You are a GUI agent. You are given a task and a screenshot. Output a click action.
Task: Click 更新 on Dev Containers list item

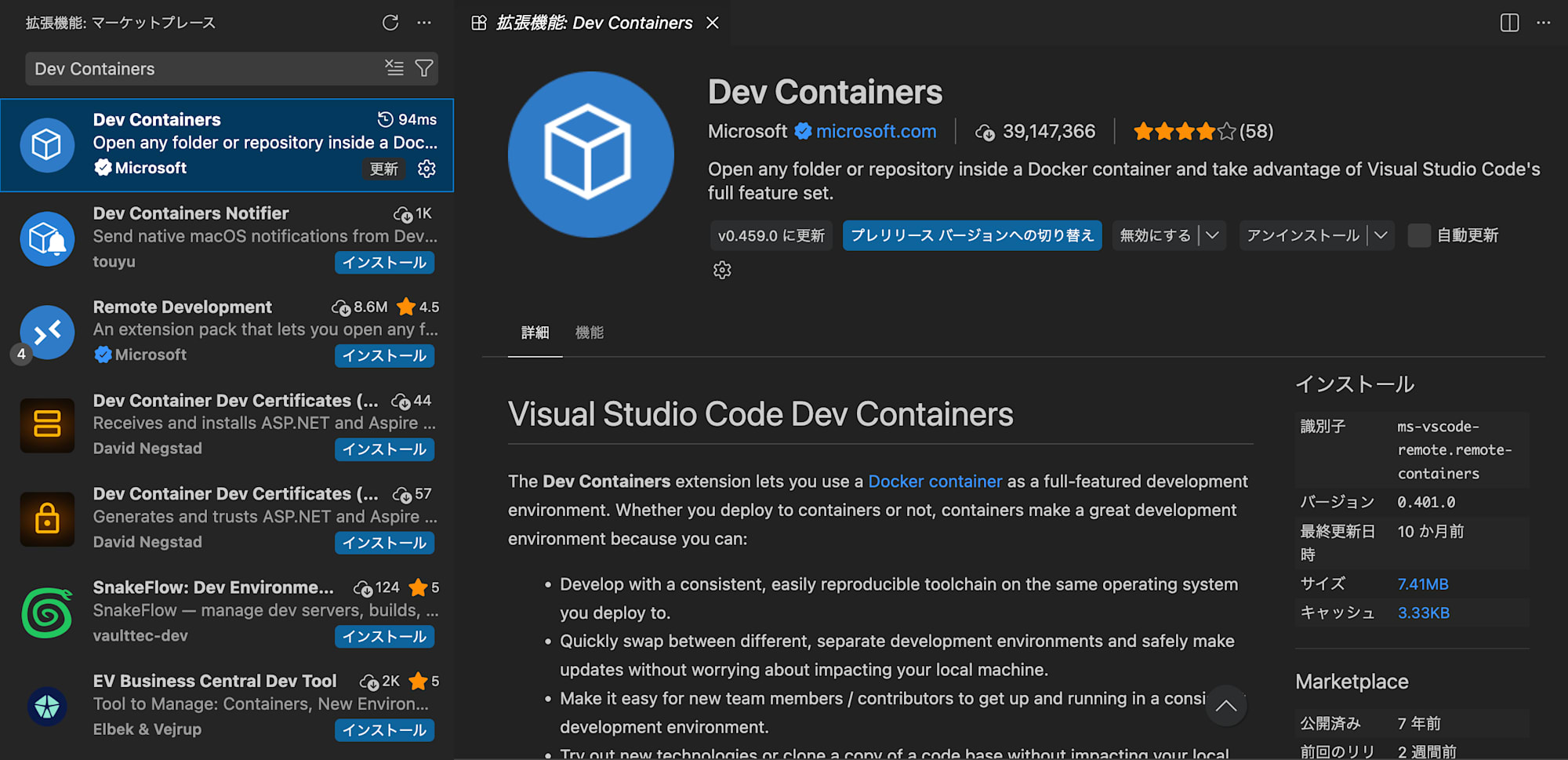click(x=384, y=169)
